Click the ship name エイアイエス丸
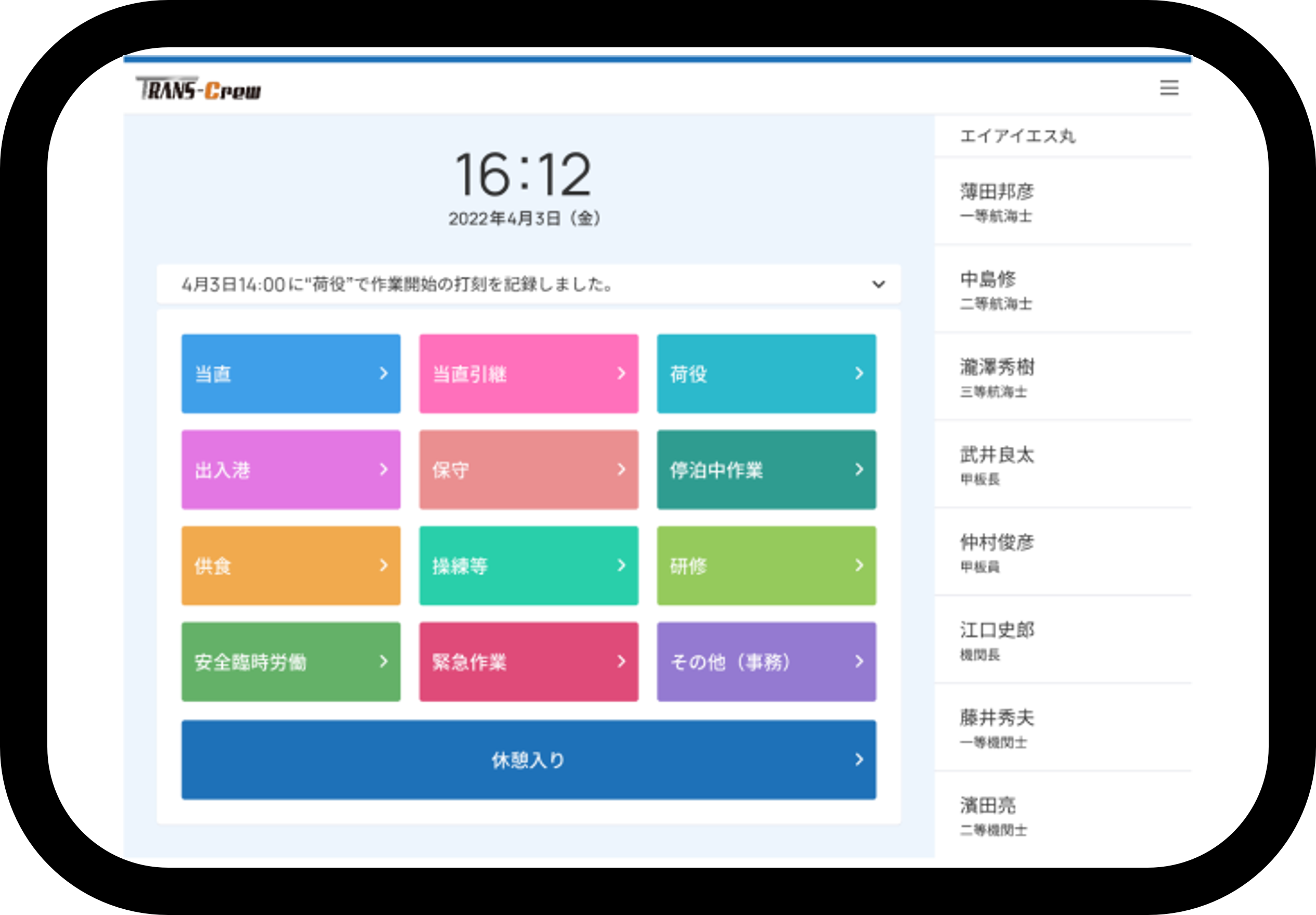 pos(1018,136)
